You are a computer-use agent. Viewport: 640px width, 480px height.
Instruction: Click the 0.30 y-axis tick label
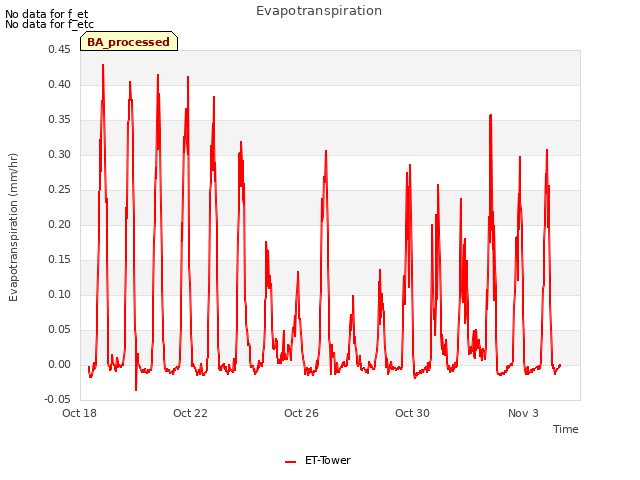(59, 154)
